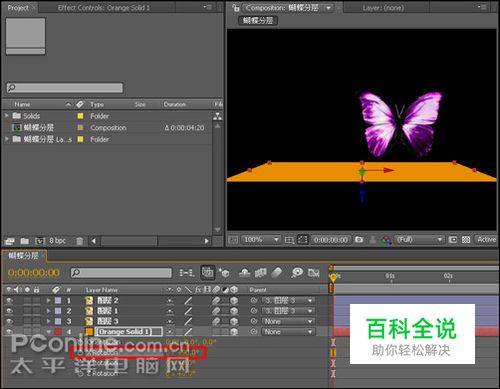Toggle Transparency Grid in viewer
Viewport: 500px width, 389px height.
466,239
